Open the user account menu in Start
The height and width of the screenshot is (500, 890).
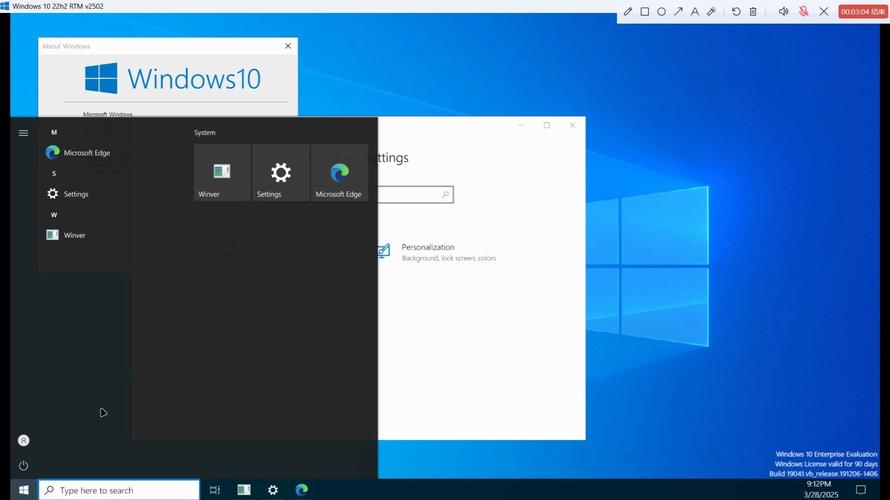[x=24, y=440]
